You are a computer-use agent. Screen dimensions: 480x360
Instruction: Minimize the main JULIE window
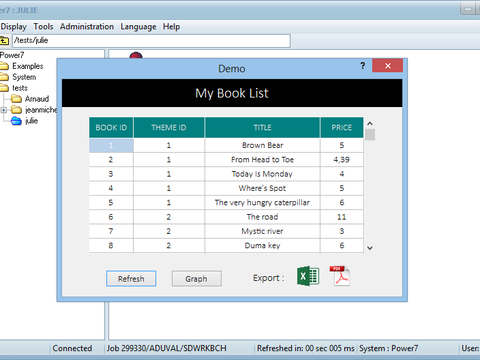[x=468, y=9]
